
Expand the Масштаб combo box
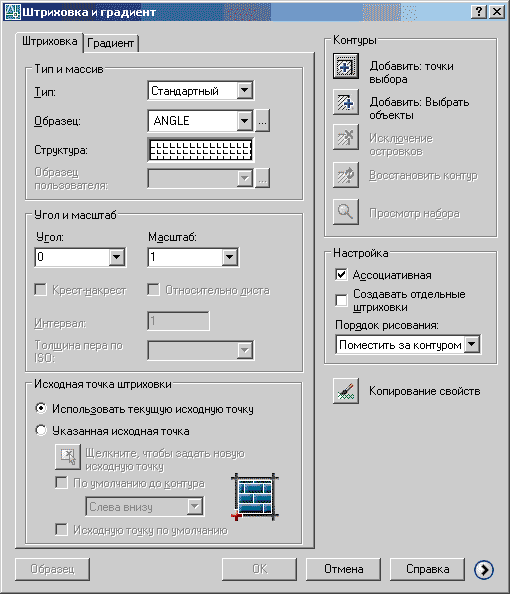coord(230,257)
